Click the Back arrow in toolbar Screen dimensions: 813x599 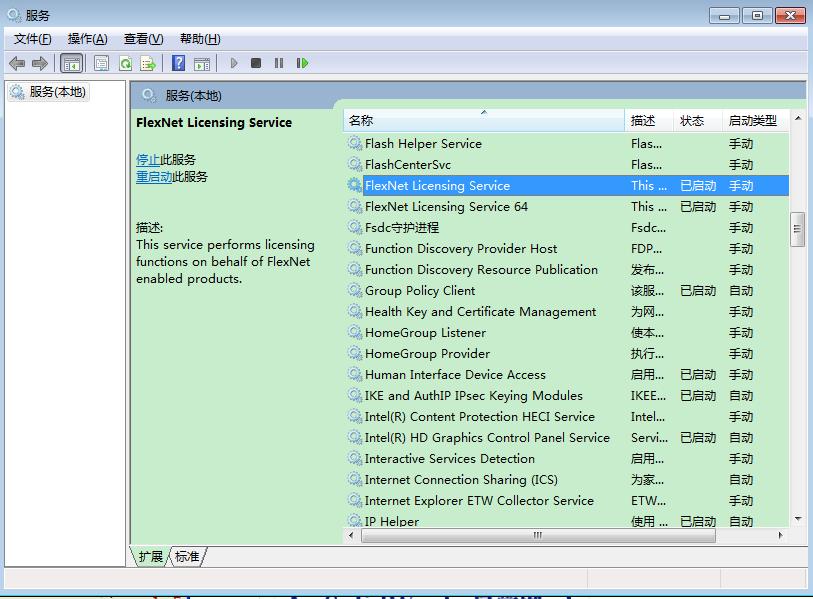coord(17,63)
